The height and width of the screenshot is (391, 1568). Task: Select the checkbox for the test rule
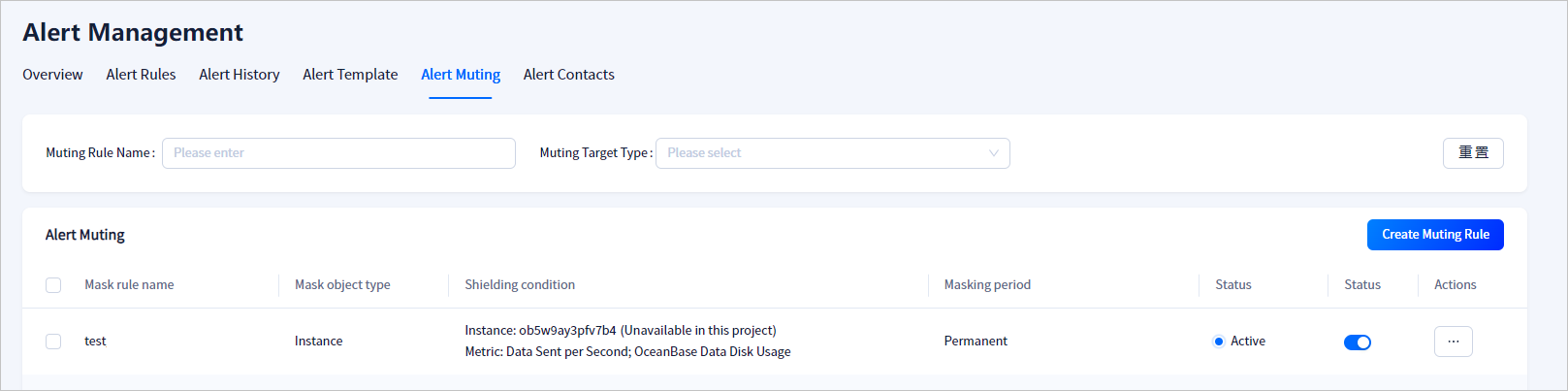[x=53, y=342]
